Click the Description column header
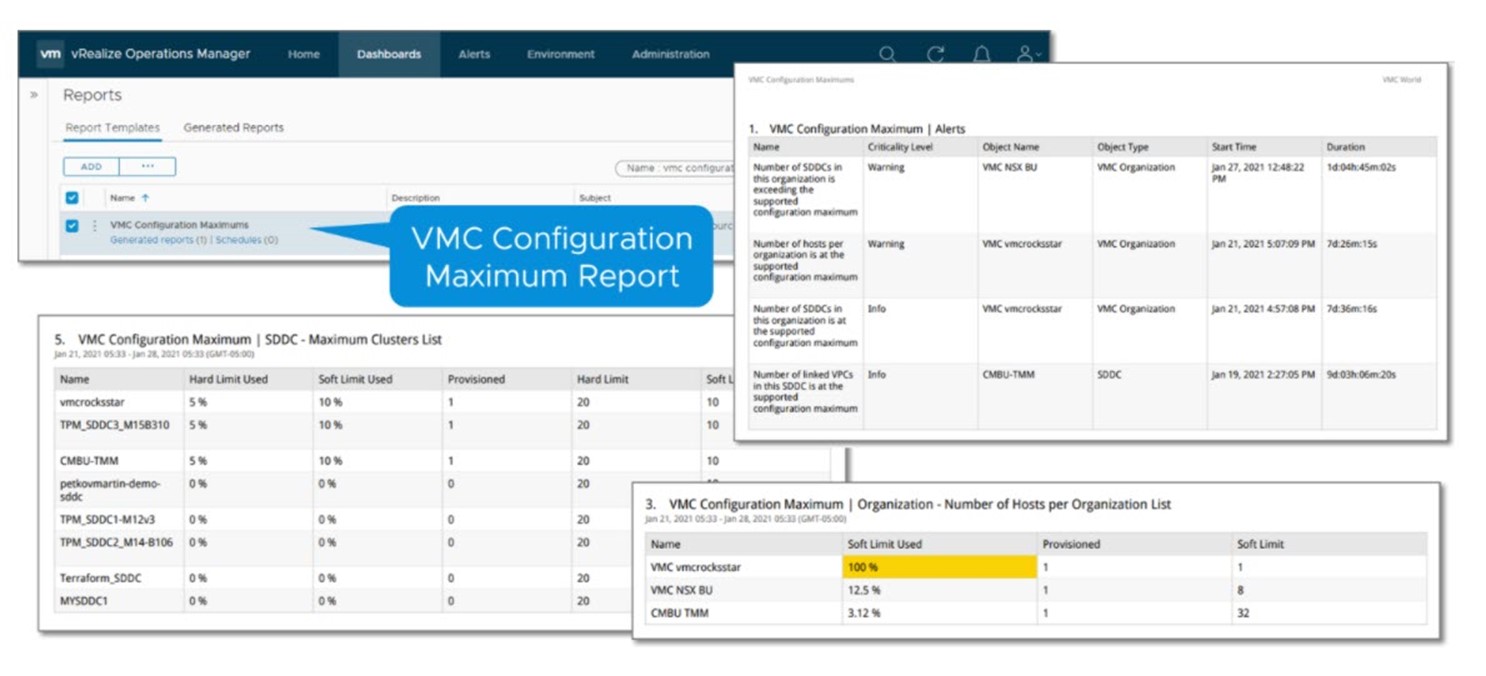Viewport: 1486px width, 676px height. [415, 198]
